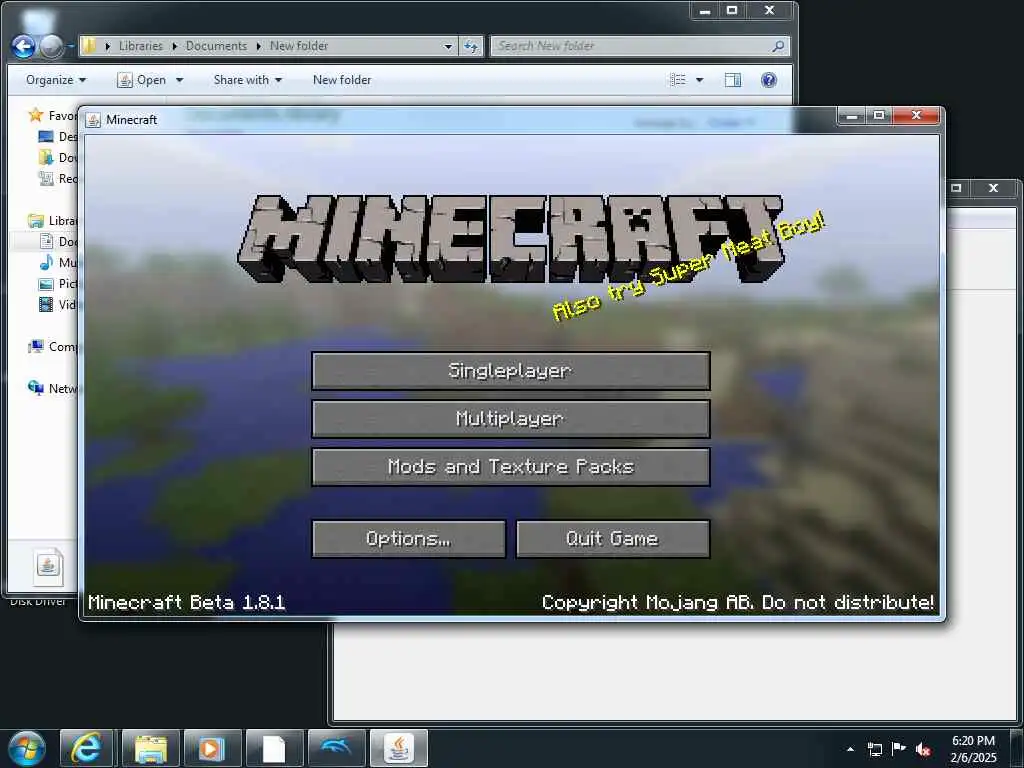Screen dimensions: 1024x768
Task: Open the Organize menu in Explorer
Action: tap(56, 80)
